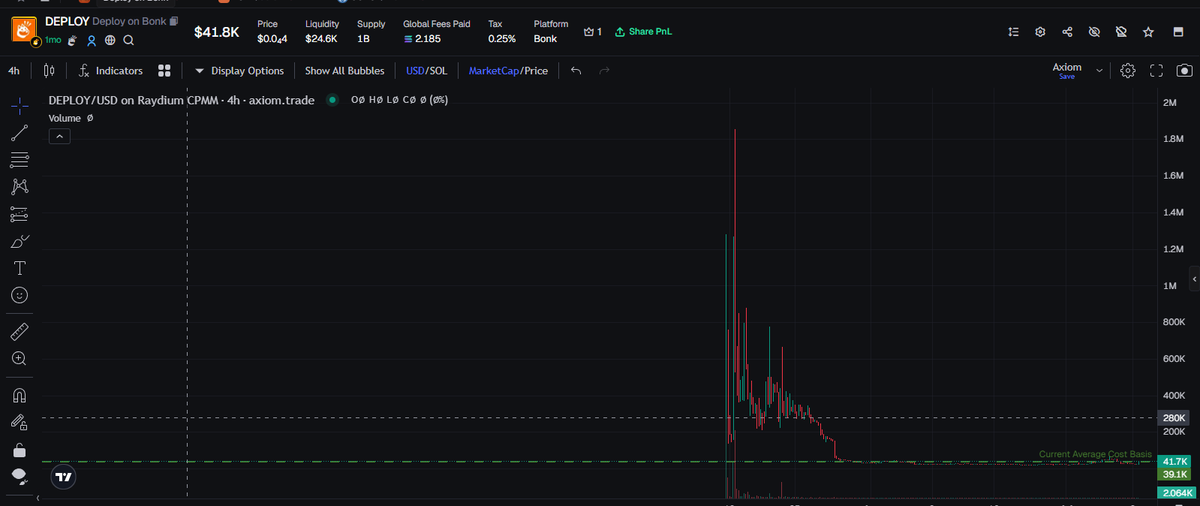Click the green market status dot
Image resolution: width=1200 pixels, height=506 pixels.
[x=332, y=100]
